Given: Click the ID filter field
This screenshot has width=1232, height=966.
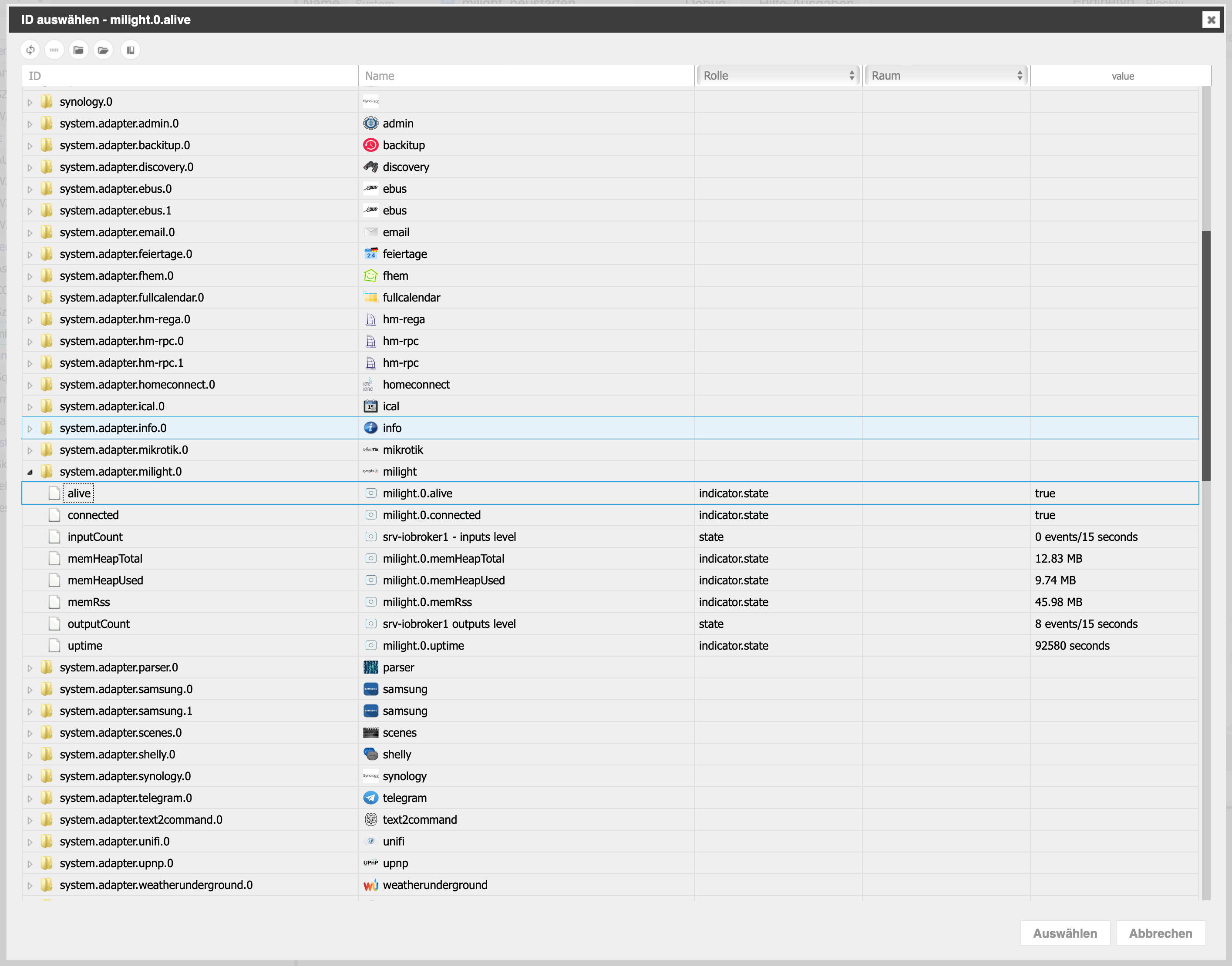Looking at the screenshot, I should pos(189,76).
